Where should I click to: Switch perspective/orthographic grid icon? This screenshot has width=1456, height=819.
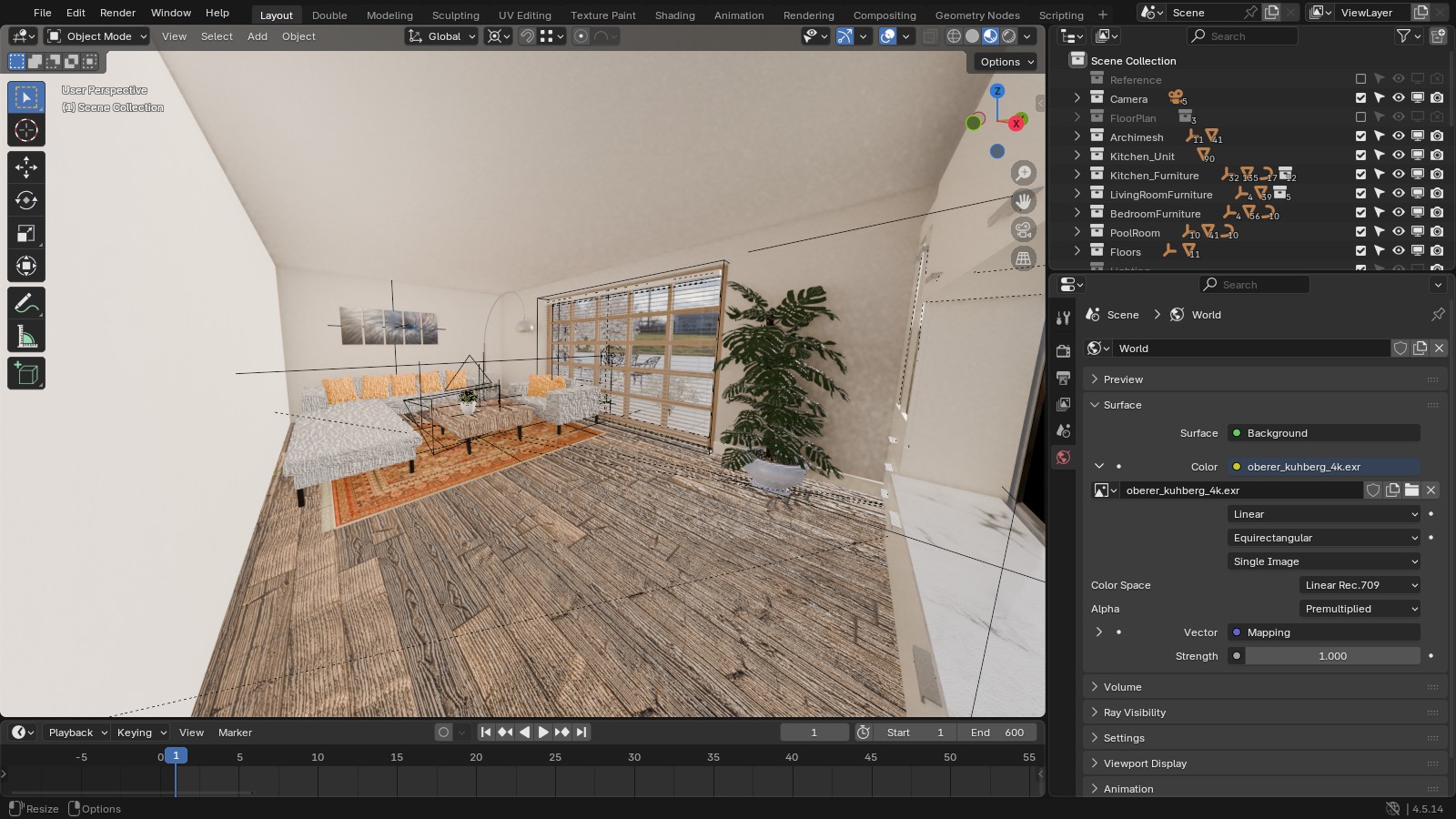pos(1024,258)
